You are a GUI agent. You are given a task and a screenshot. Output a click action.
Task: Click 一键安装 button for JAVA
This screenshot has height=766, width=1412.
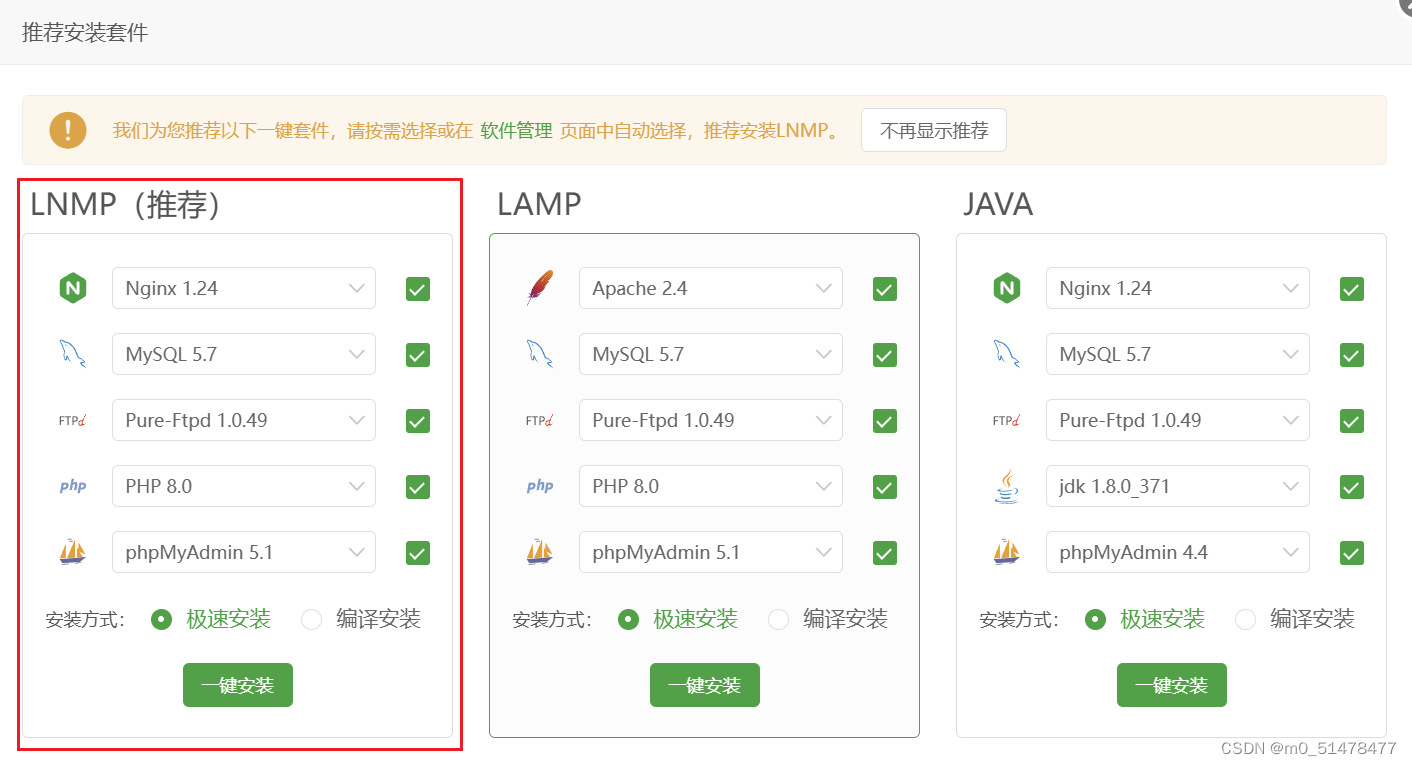click(1172, 685)
